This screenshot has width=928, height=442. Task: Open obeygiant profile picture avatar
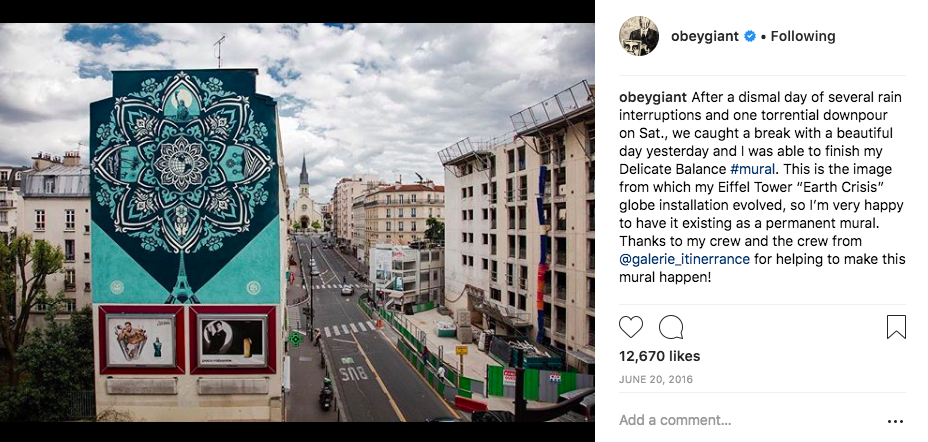tap(639, 36)
